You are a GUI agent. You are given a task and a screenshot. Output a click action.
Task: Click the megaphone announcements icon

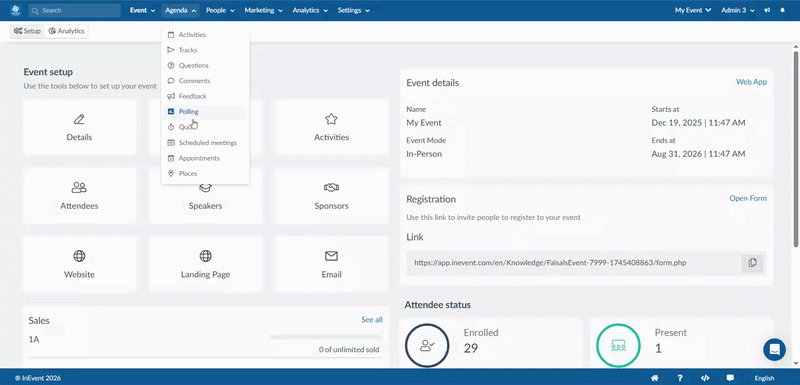(767, 10)
